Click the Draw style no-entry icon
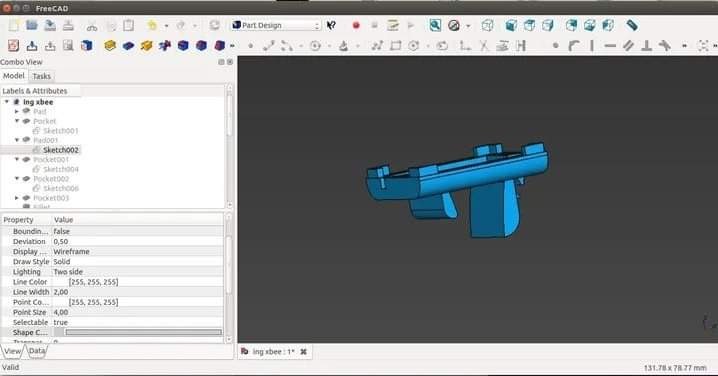718x376 pixels. coord(454,25)
